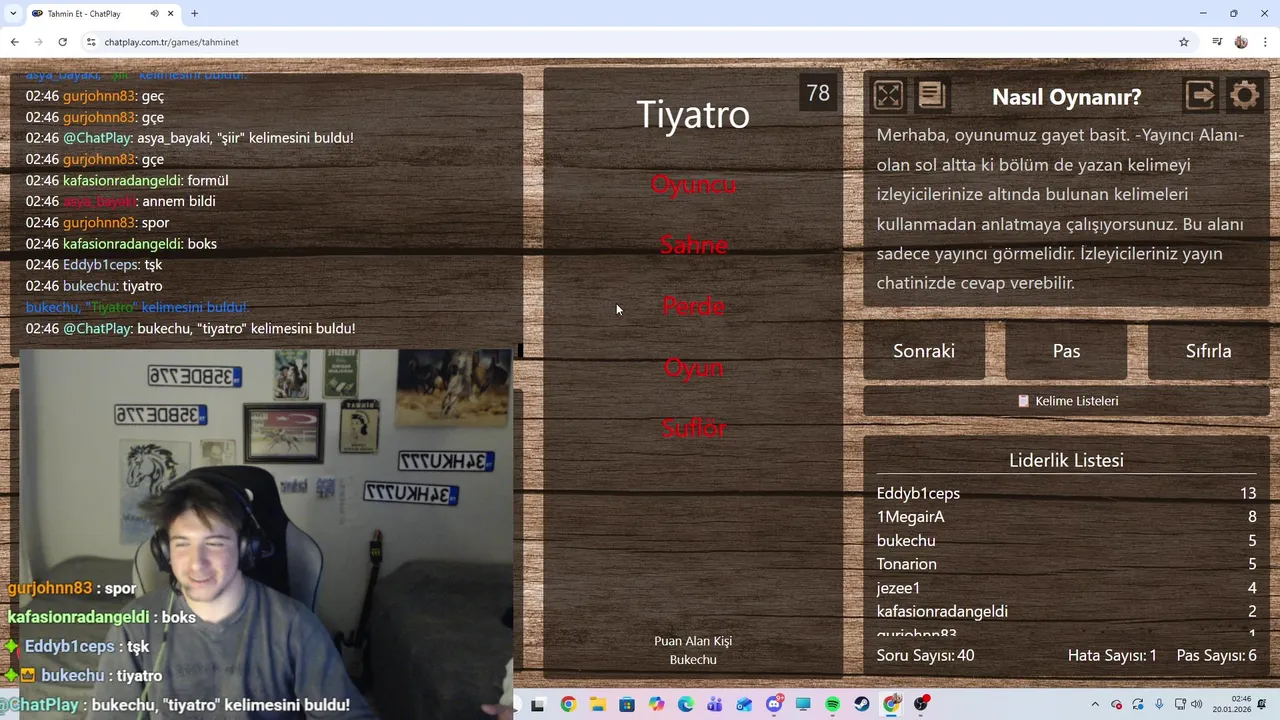Open tab search dropdown chevron

[x=14, y=13]
